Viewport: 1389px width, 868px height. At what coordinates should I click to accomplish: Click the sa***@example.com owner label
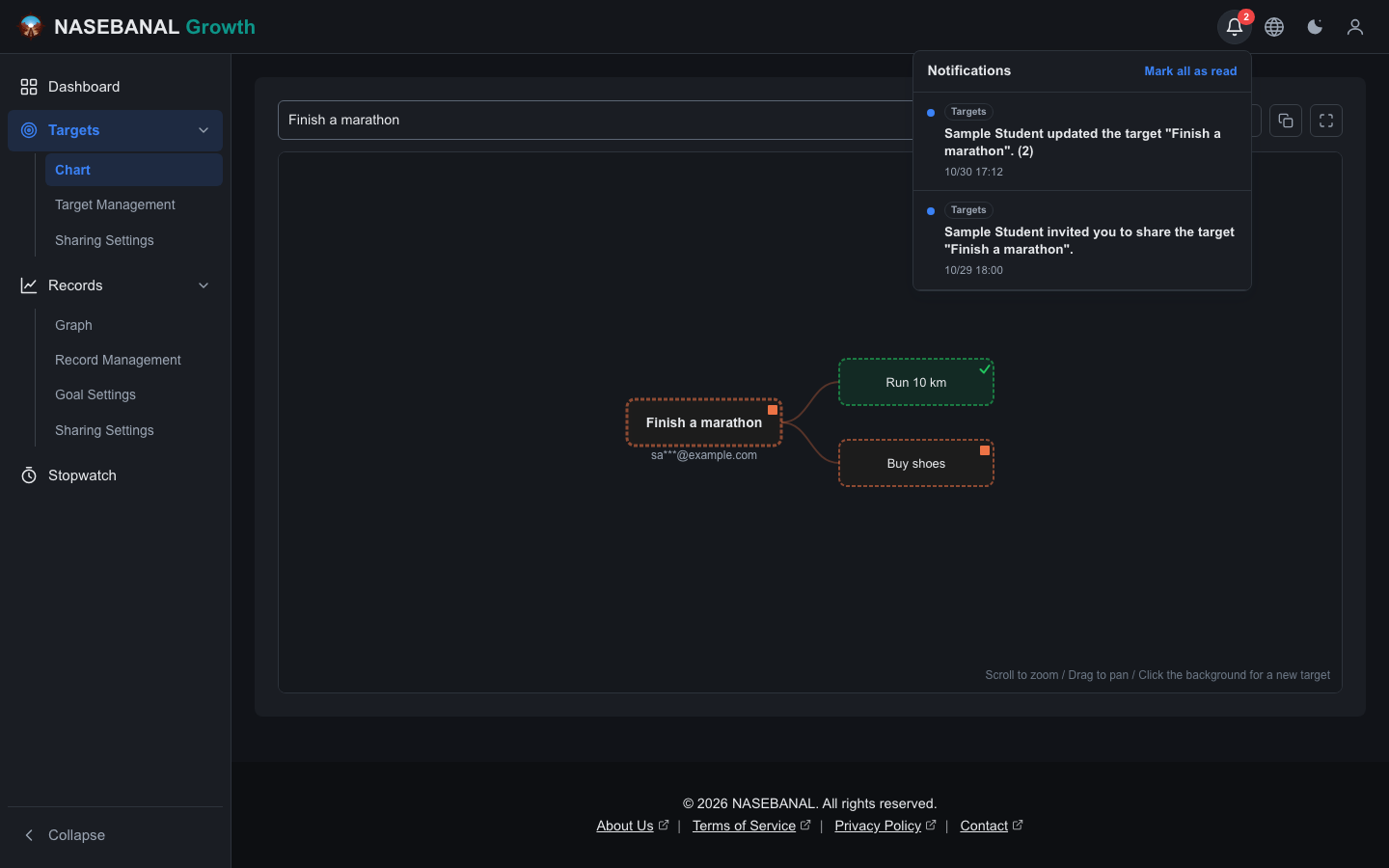point(704,455)
